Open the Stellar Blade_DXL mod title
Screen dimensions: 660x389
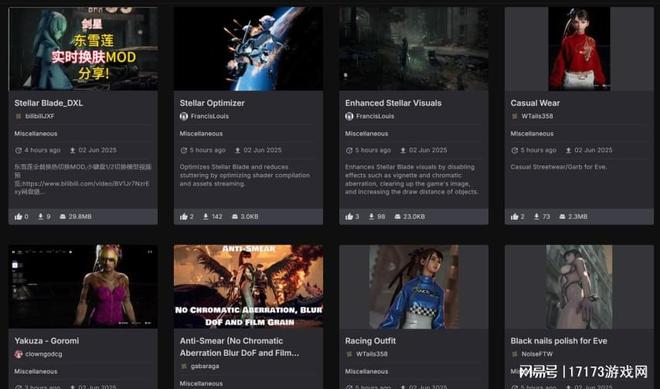pos(48,103)
